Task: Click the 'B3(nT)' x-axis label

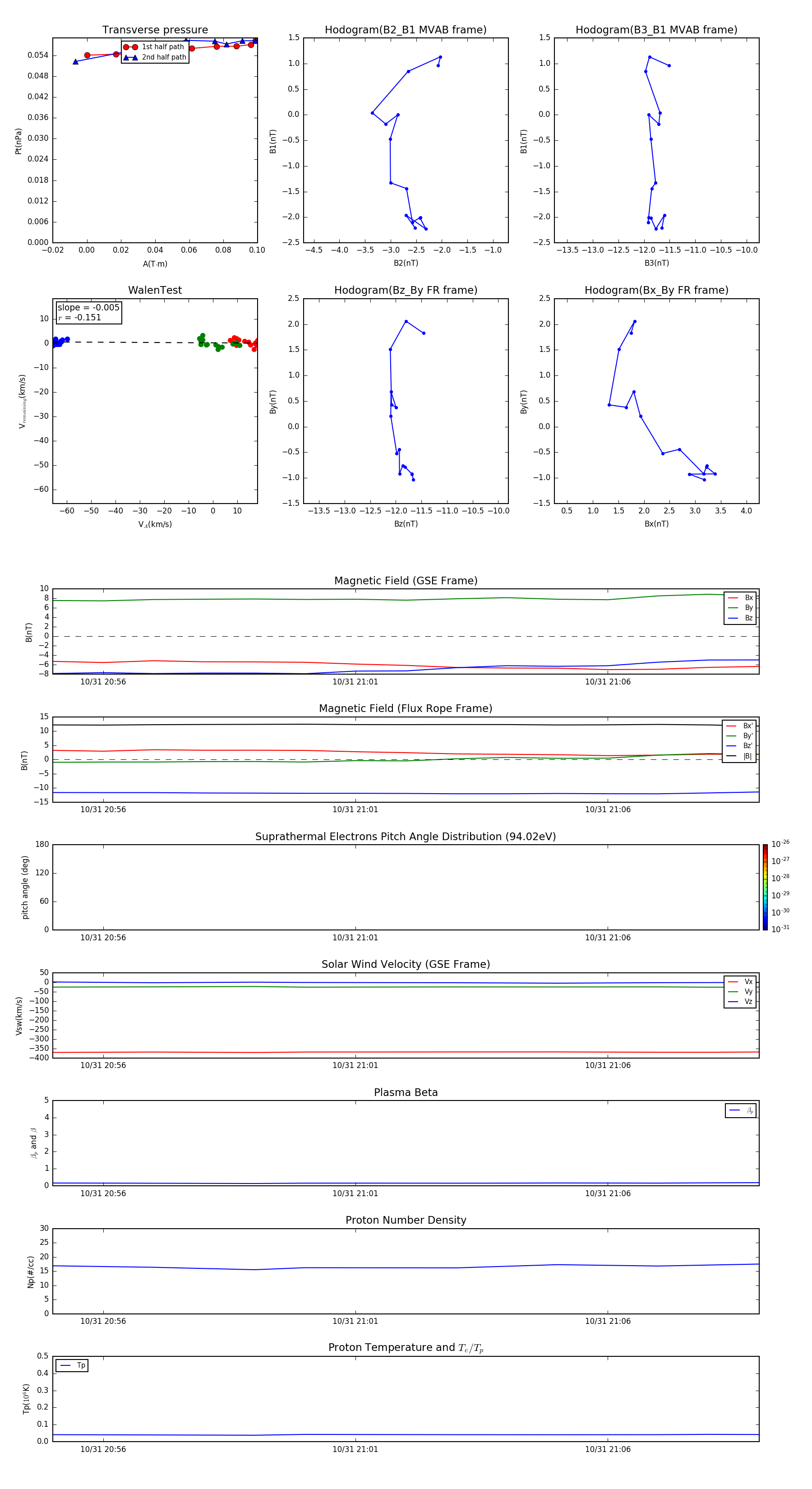Action: tap(656, 263)
